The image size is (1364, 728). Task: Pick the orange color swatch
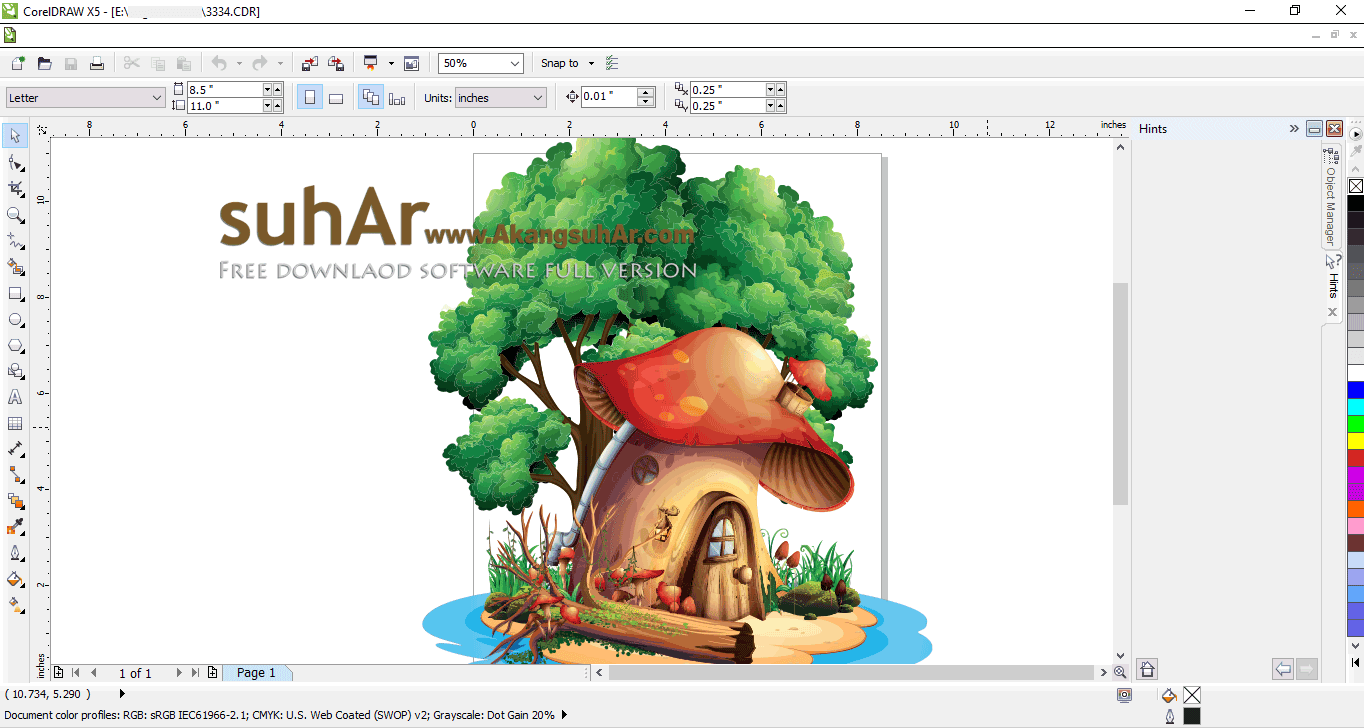(x=1355, y=509)
